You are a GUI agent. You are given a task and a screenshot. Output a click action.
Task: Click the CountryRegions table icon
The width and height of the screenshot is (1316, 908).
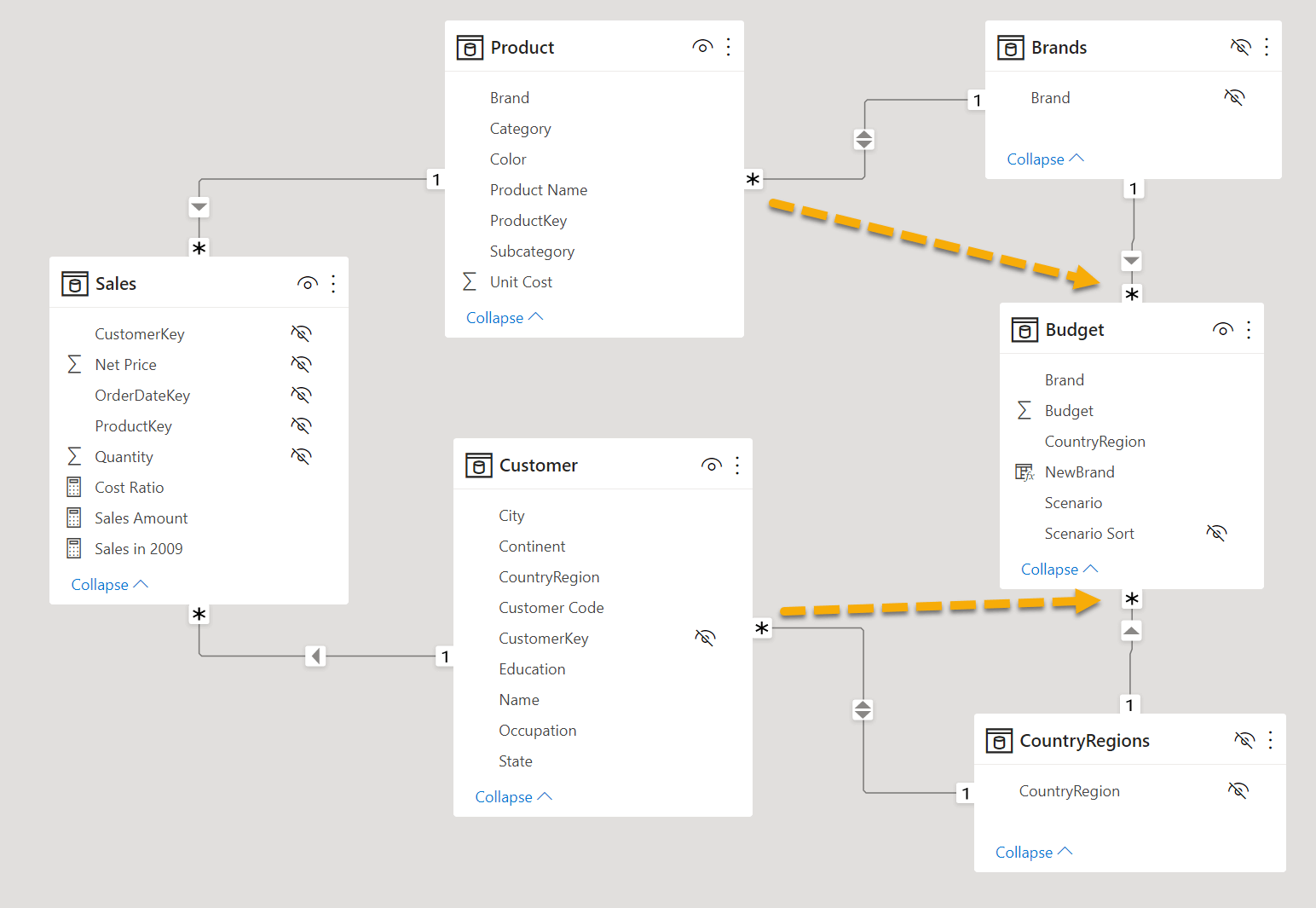pyautogui.click(x=999, y=741)
